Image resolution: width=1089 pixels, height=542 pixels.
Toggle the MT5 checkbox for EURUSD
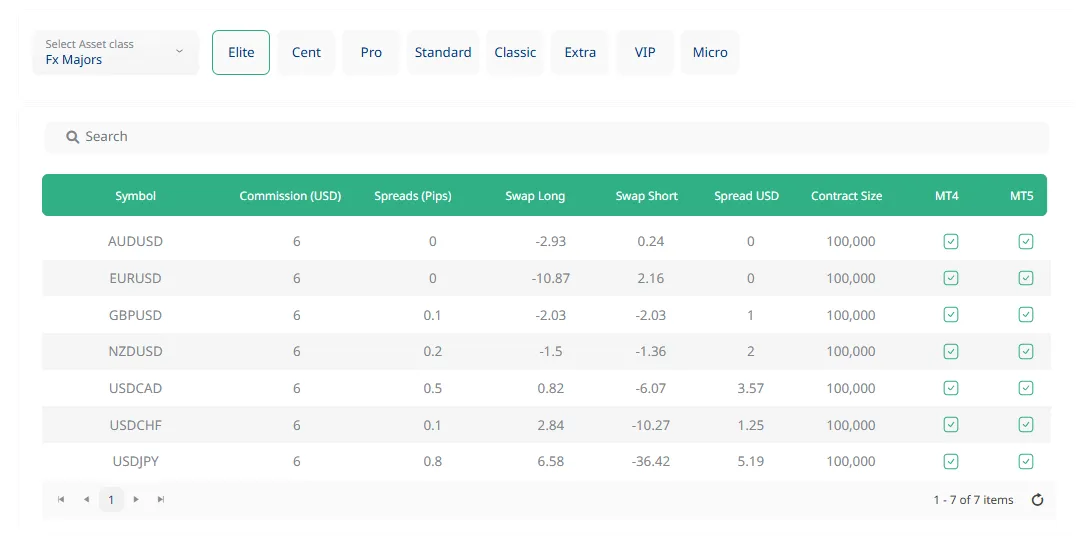coord(1025,278)
